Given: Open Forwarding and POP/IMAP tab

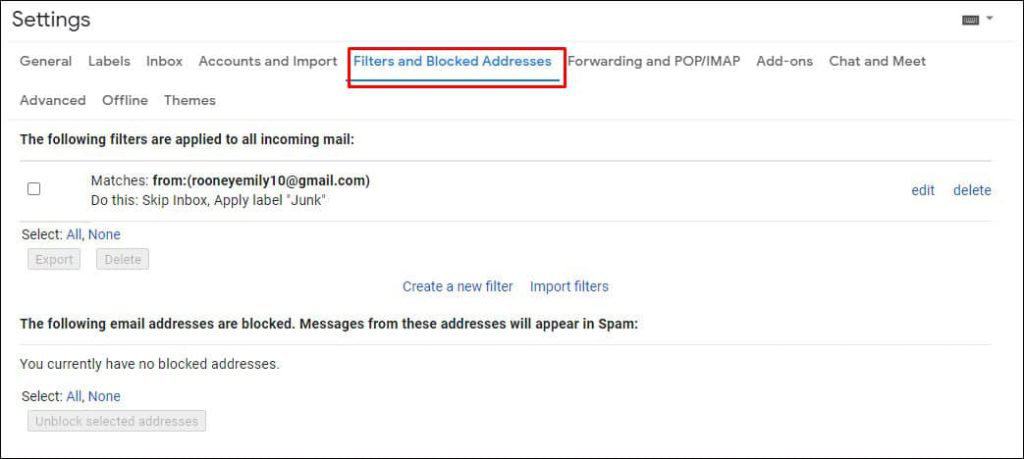Looking at the screenshot, I should coord(654,61).
